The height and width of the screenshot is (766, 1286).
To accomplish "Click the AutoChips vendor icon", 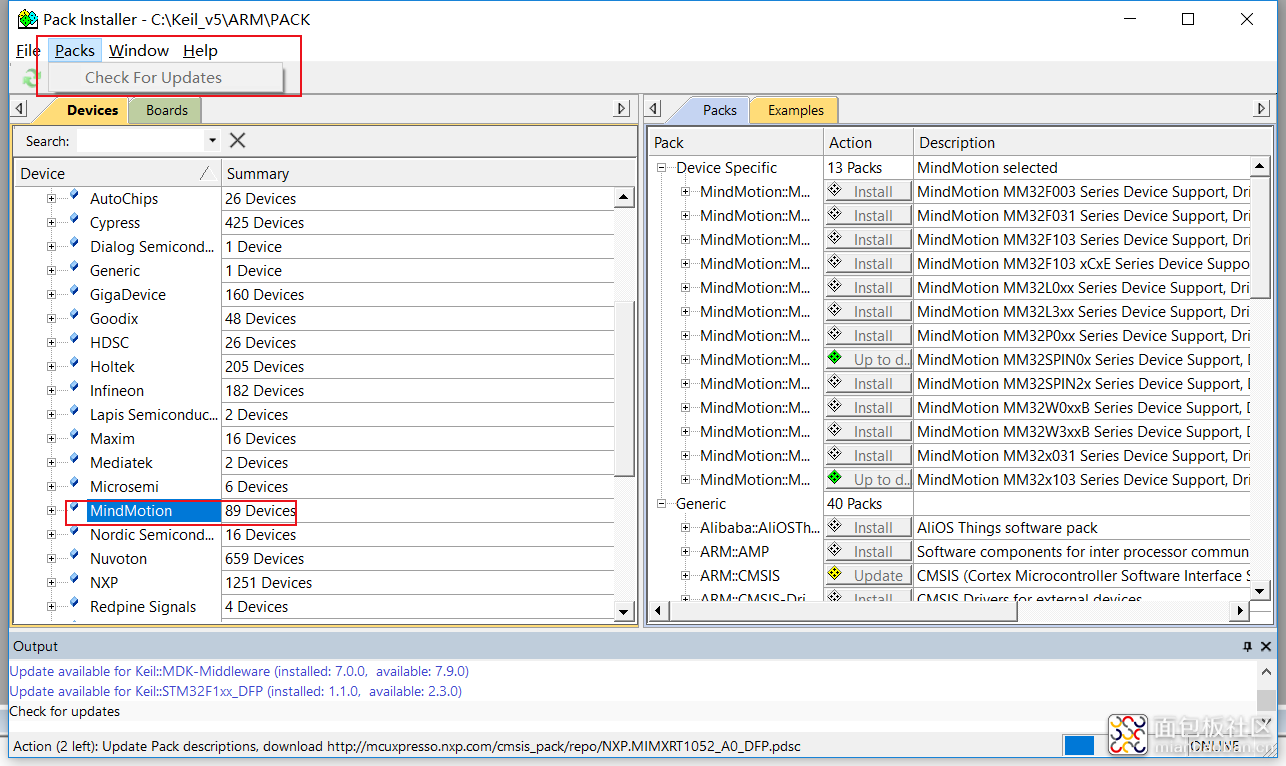I will pos(74,197).
